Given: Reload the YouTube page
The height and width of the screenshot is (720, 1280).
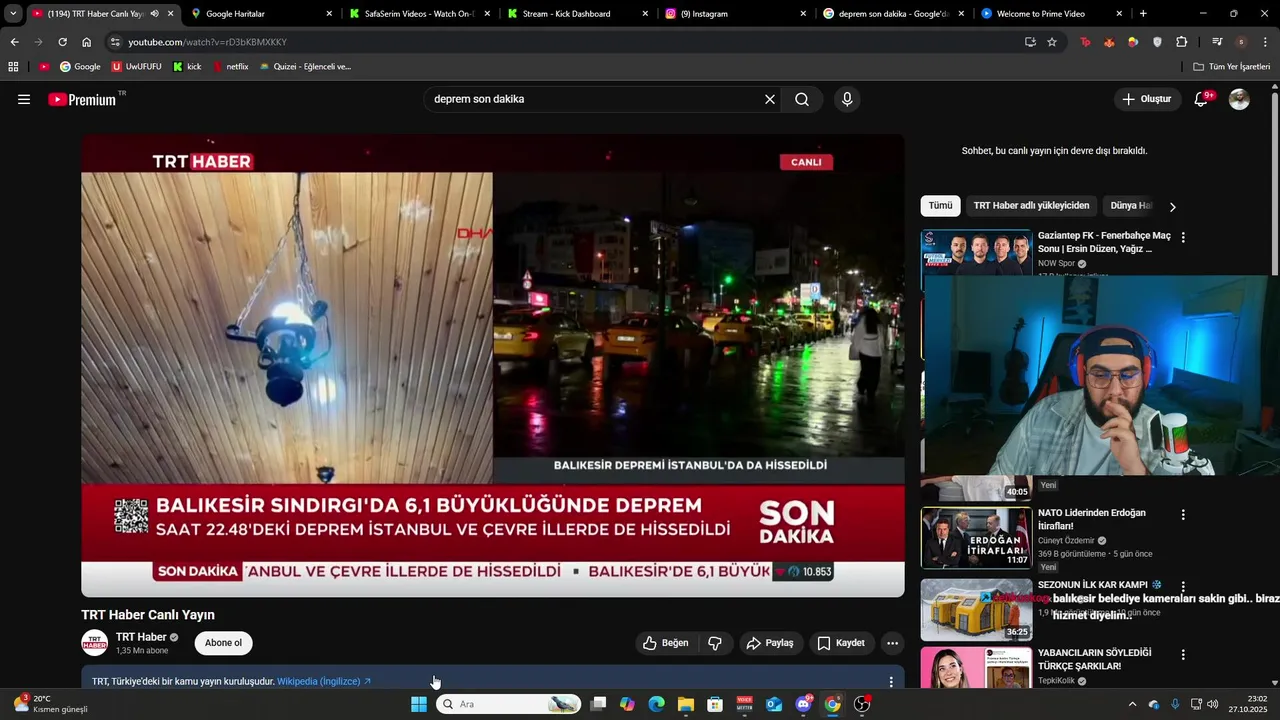Looking at the screenshot, I should (62, 42).
